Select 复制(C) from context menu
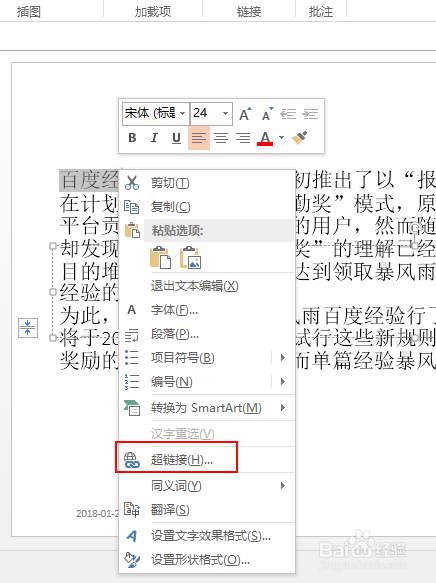Viewport: 436px width, 583px height. tap(170, 207)
